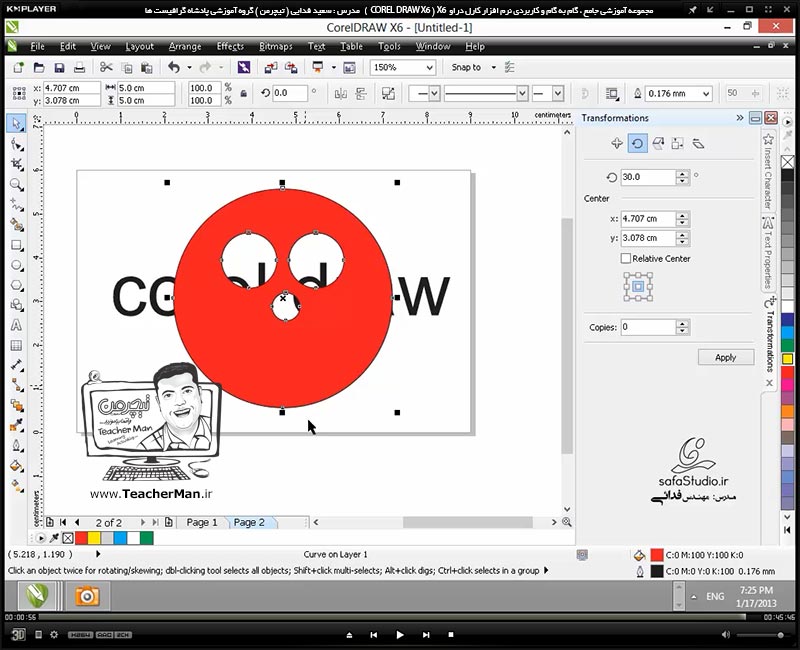Select the Ellipse tool in toolbox

[16, 265]
